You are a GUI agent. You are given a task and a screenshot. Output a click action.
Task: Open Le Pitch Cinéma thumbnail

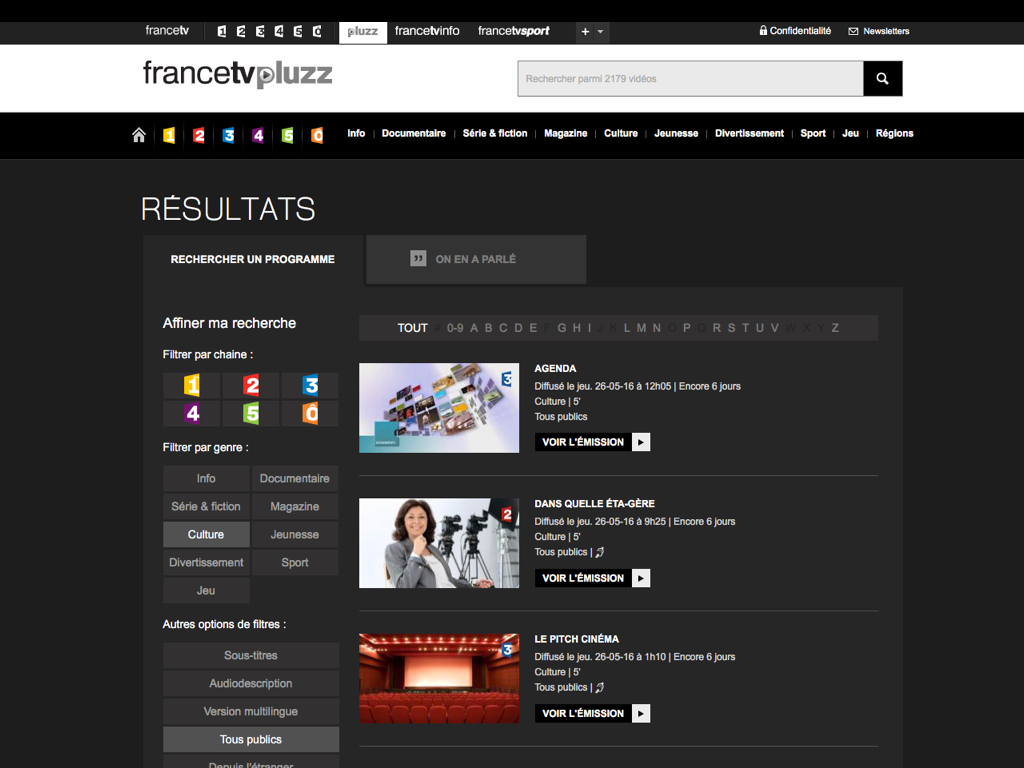coord(439,678)
